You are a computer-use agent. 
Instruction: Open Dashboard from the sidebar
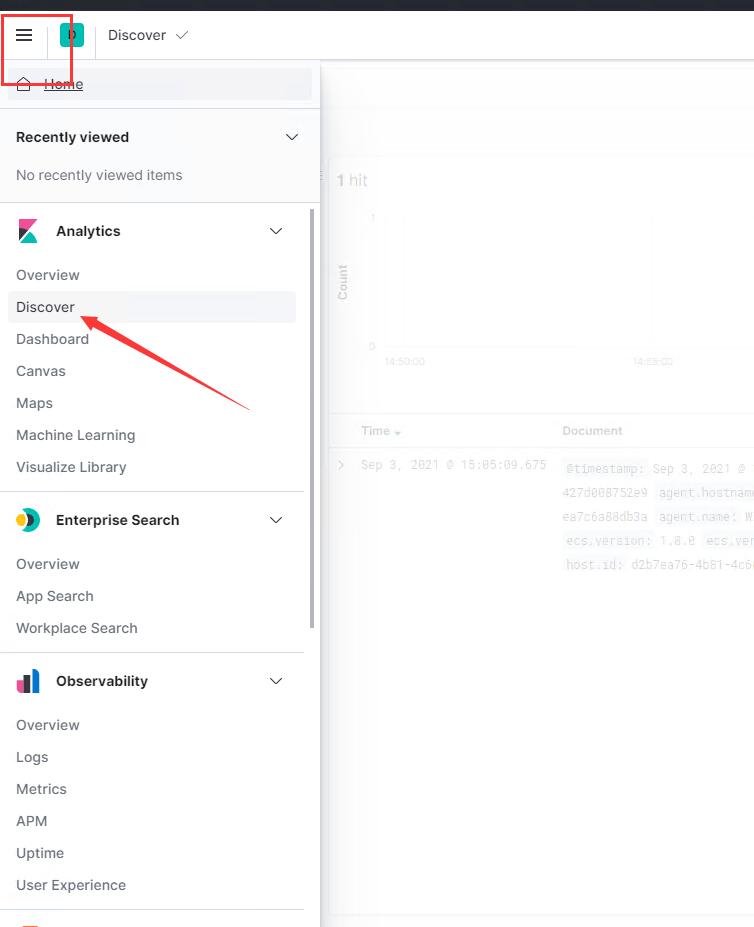52,339
